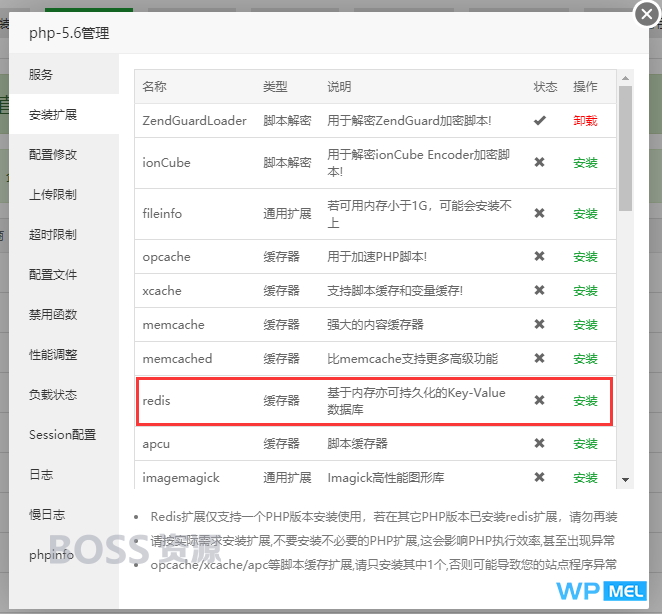Click 用于加速PHP脚本! description text
662x614 pixels.
[377, 257]
